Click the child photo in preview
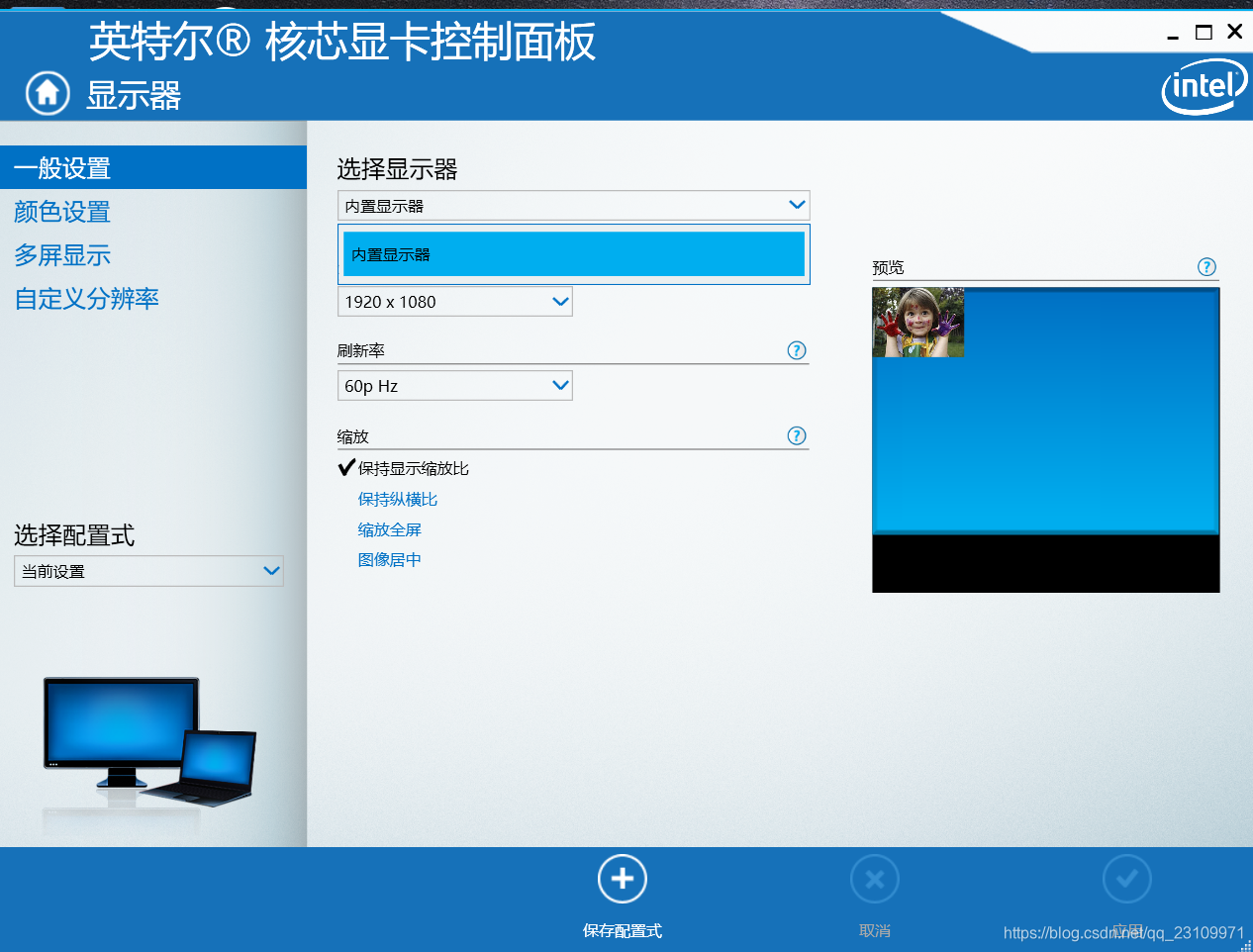 918,323
